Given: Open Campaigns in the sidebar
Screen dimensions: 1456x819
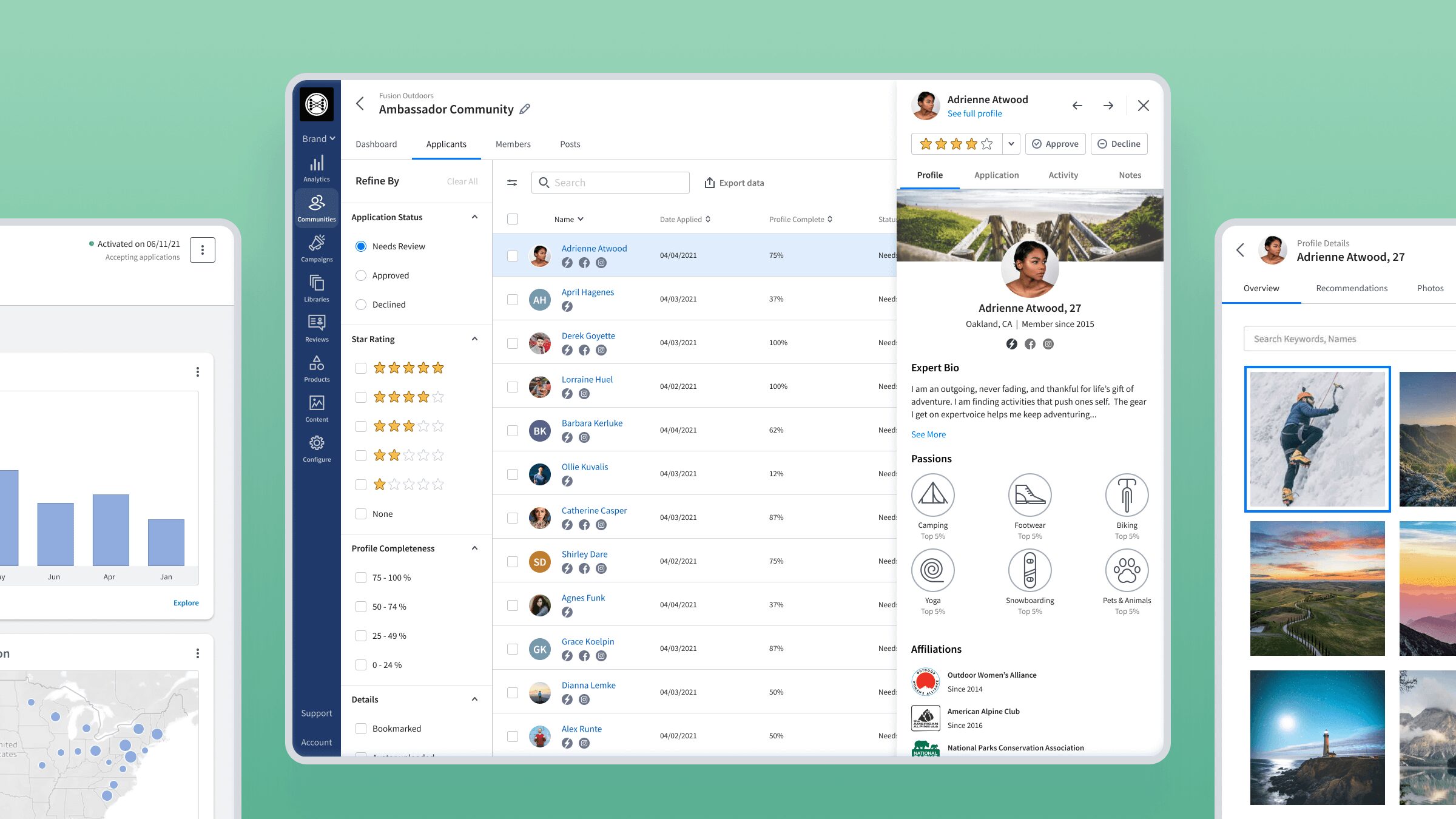Looking at the screenshot, I should [x=317, y=249].
